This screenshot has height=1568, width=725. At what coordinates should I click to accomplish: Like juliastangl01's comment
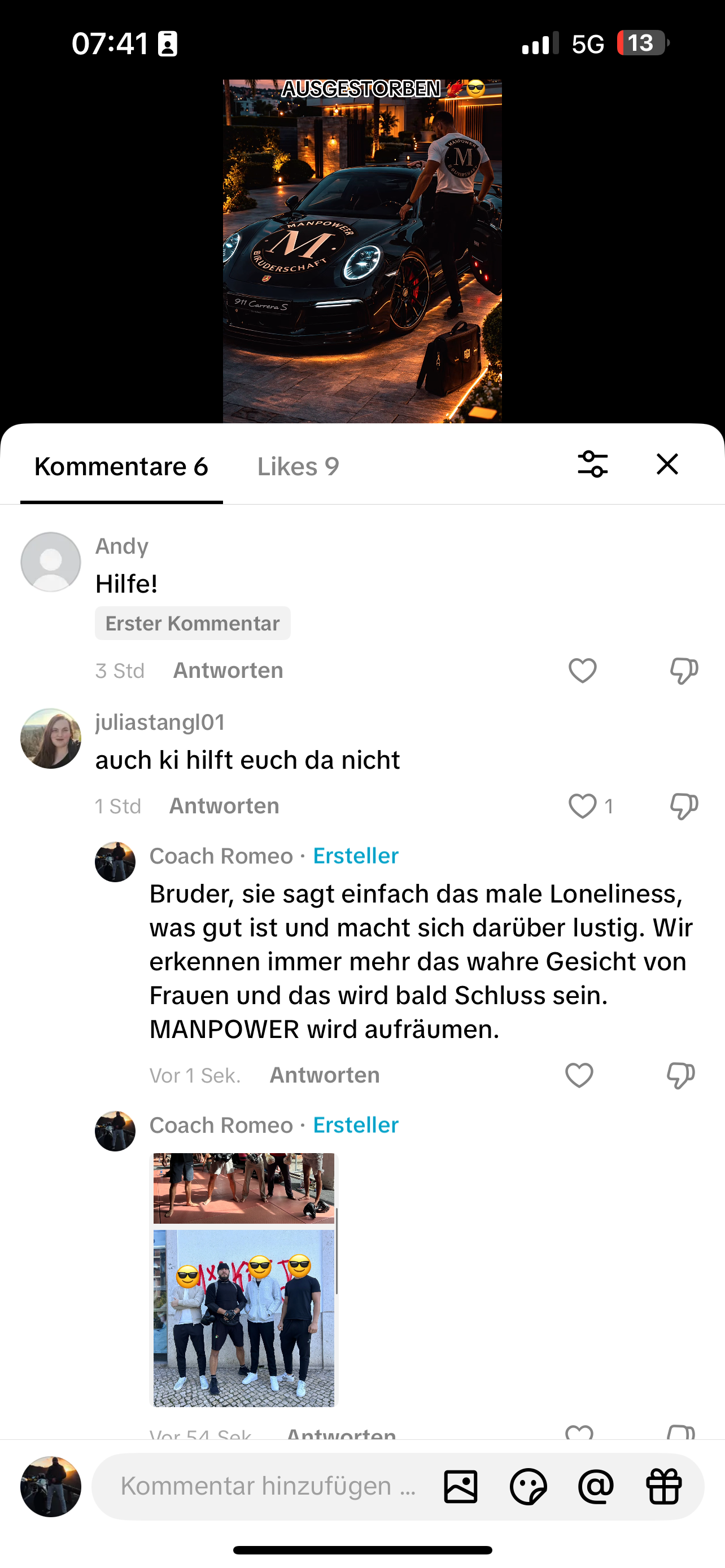click(582, 807)
